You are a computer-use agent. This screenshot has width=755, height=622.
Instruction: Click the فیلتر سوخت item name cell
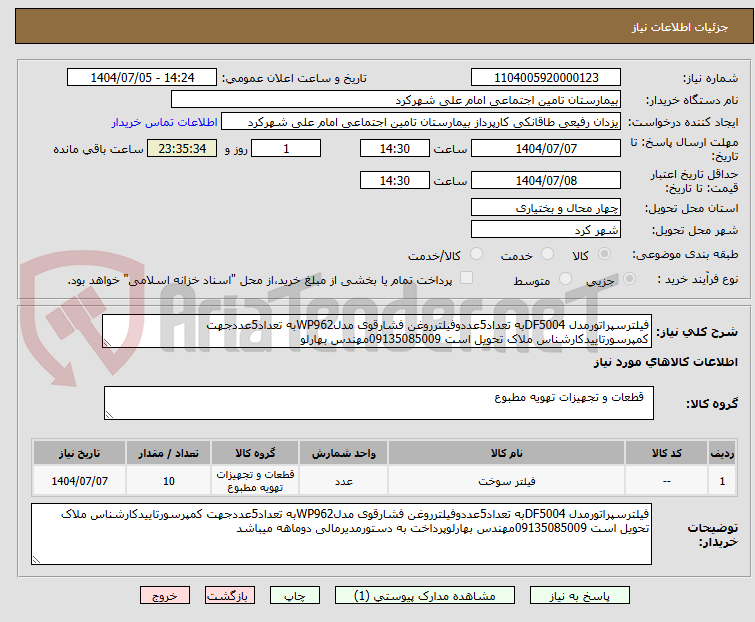(507, 480)
